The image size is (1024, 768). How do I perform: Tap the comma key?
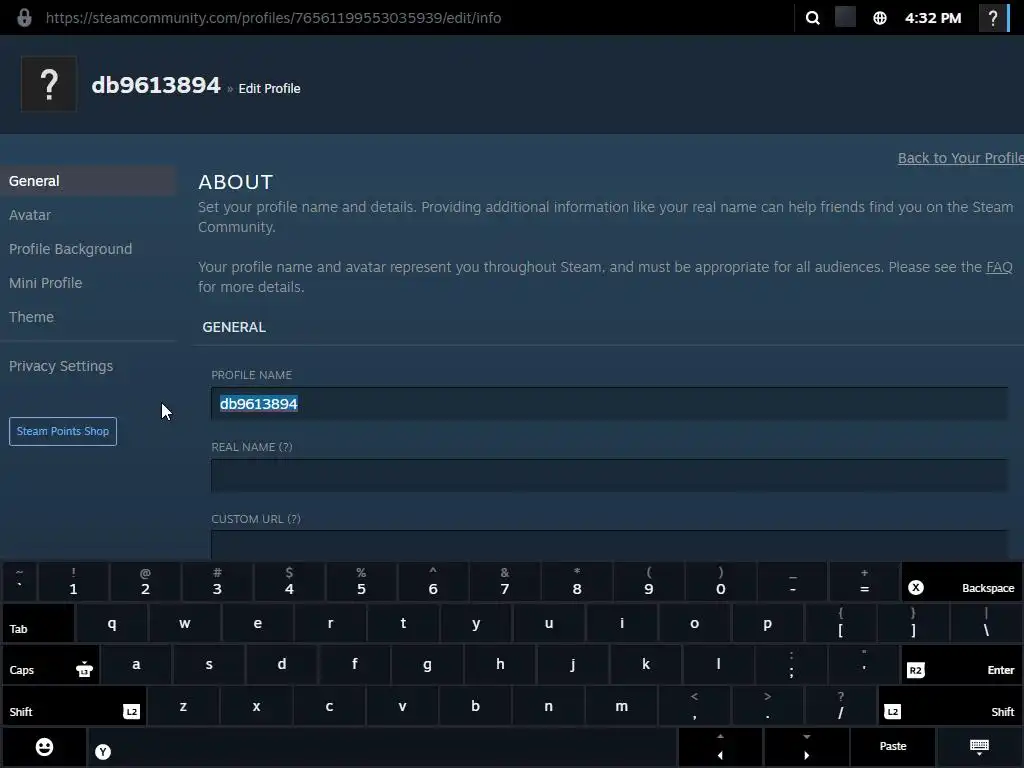point(694,706)
